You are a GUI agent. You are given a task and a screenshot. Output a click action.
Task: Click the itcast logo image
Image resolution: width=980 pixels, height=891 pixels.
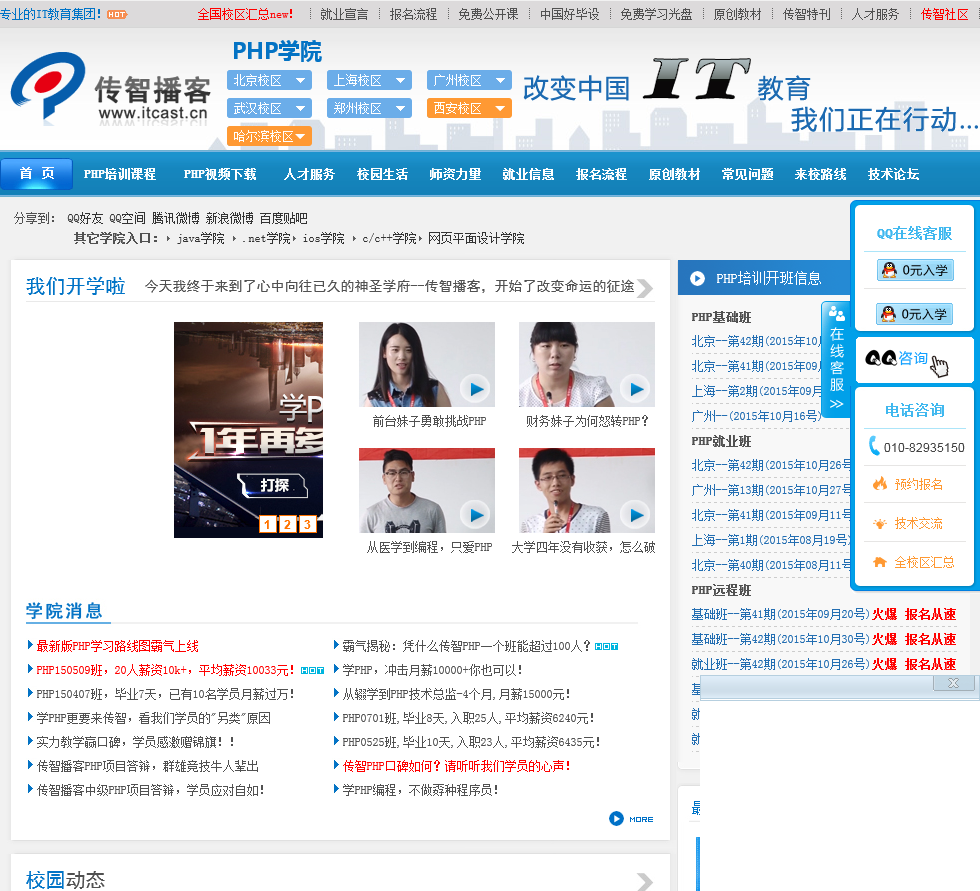click(110, 88)
